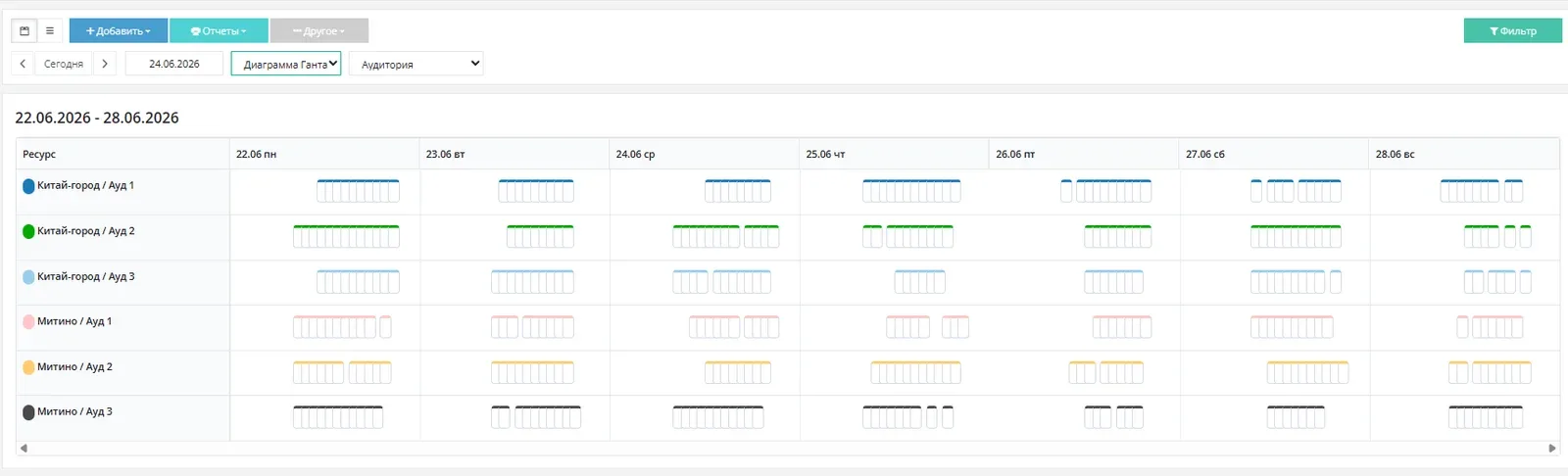Open the Отчеты dropdown menu
Image resolution: width=1568 pixels, height=476 pixels.
(219, 31)
